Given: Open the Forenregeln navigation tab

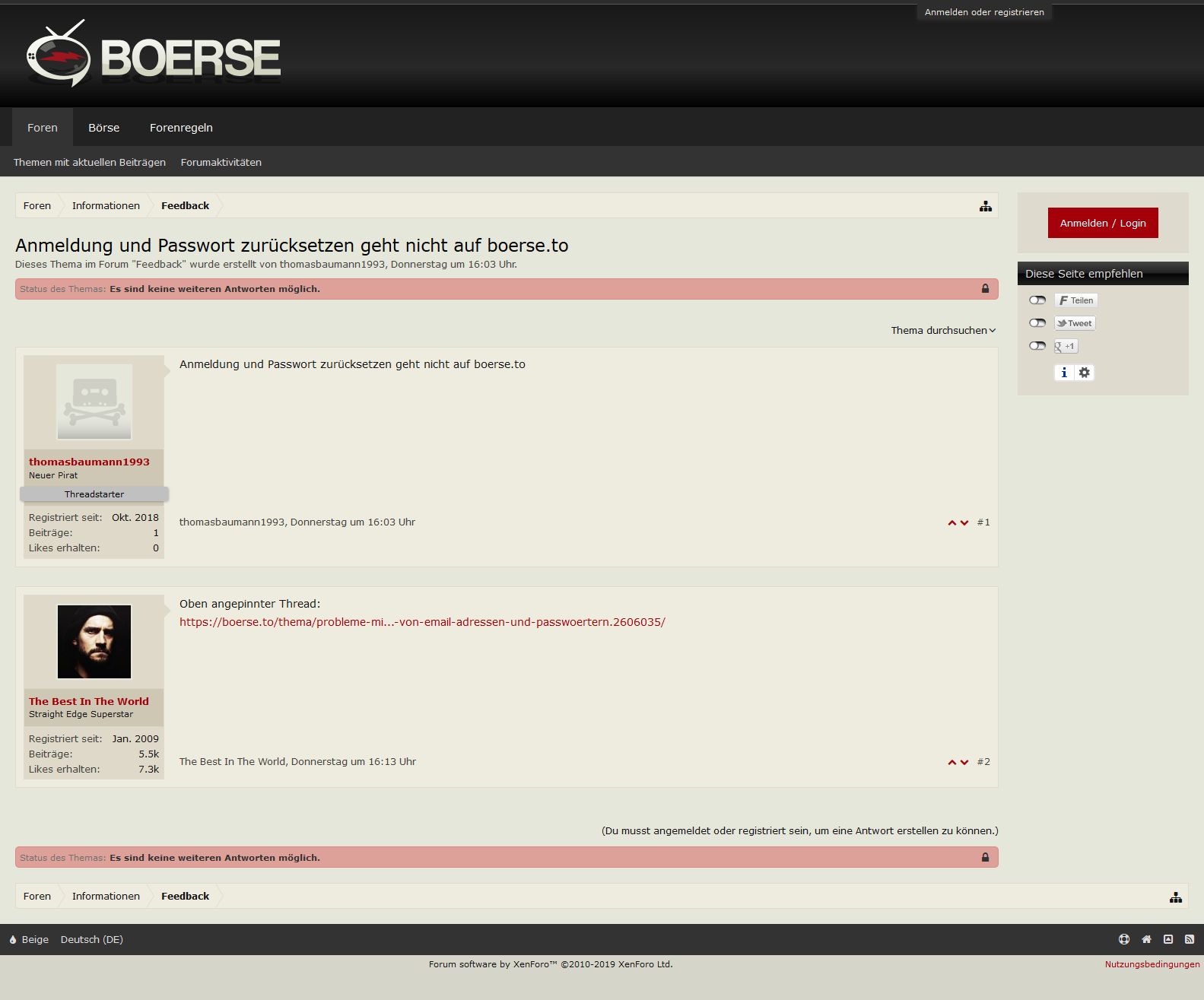Looking at the screenshot, I should (x=181, y=128).
